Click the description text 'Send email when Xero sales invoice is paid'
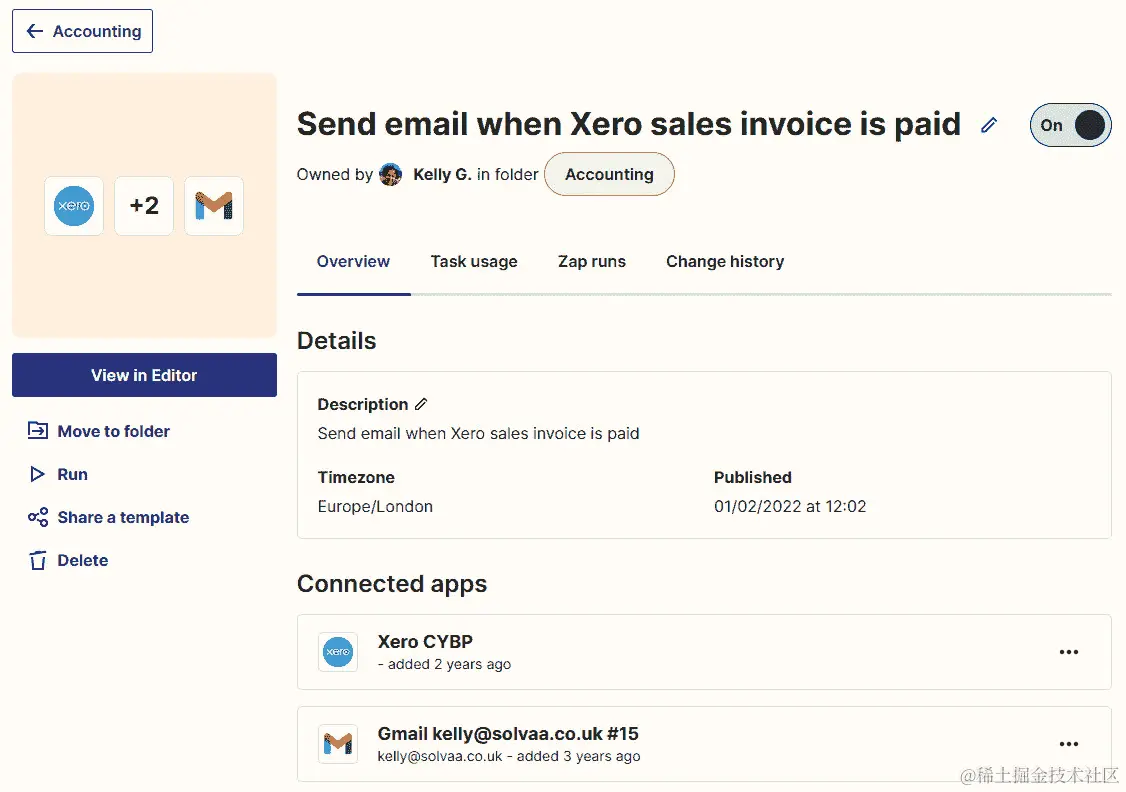 [x=478, y=434]
